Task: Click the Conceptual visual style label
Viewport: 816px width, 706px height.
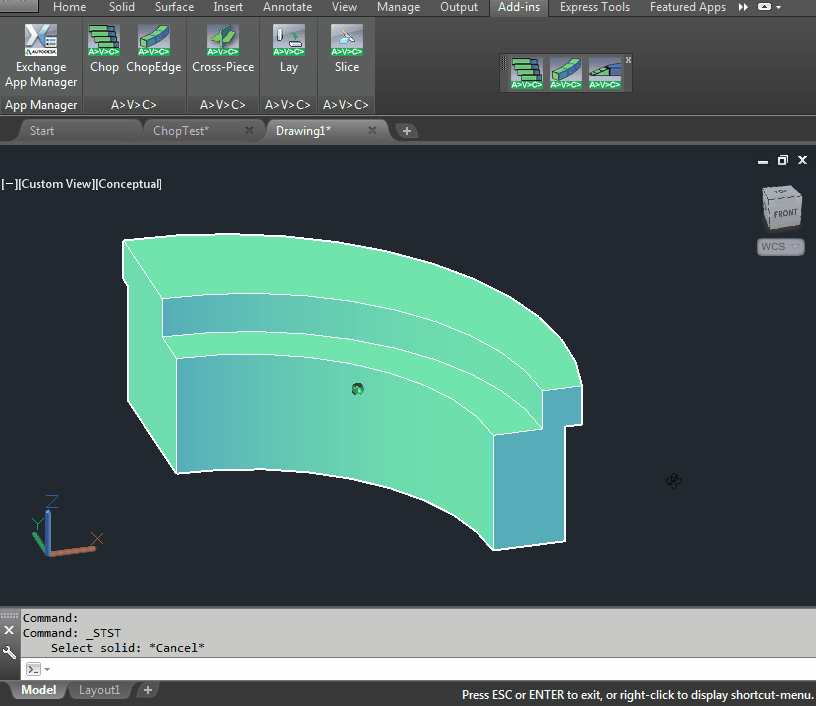Action: click(129, 184)
